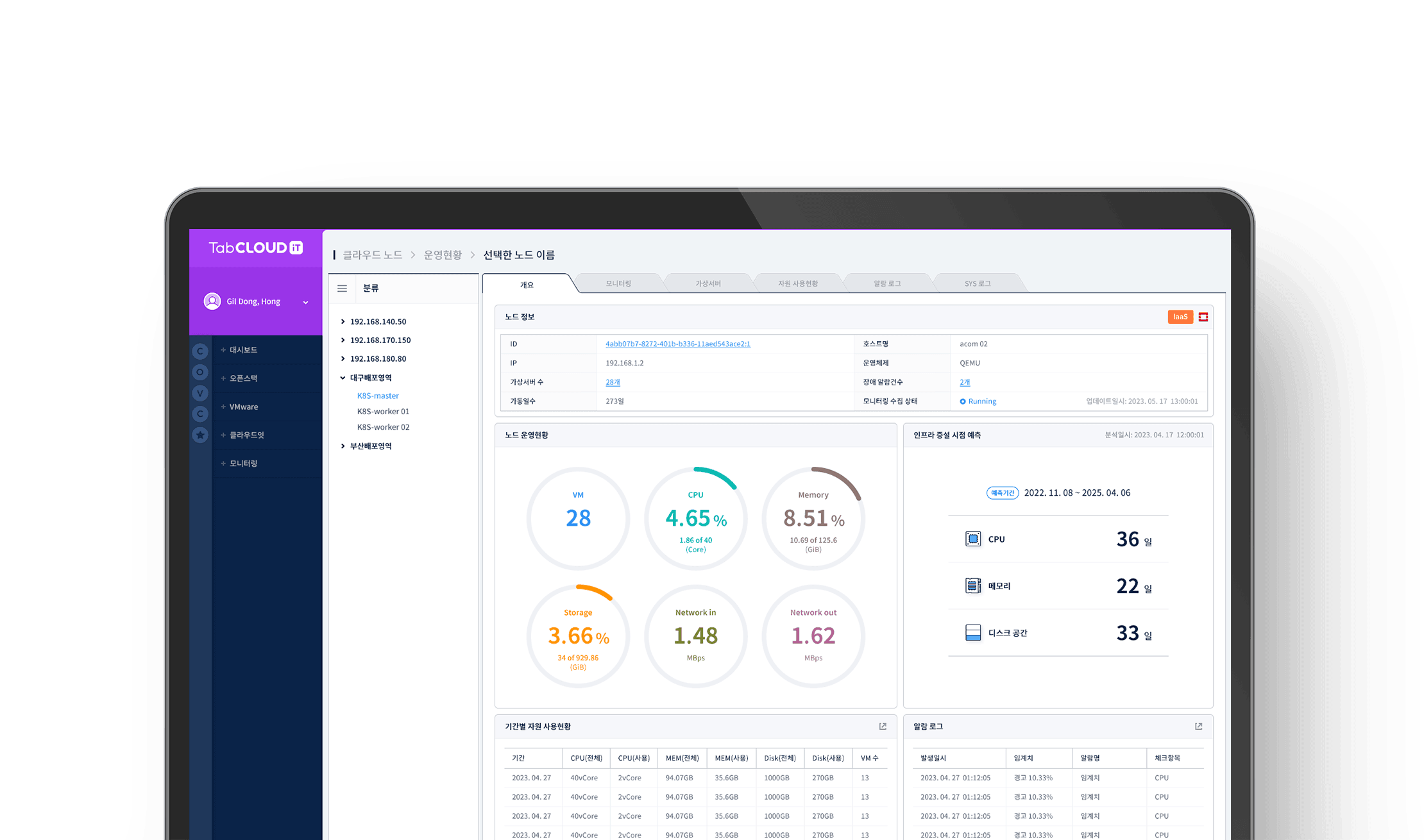
Task: Open the node ID hyperlink
Action: [677, 344]
